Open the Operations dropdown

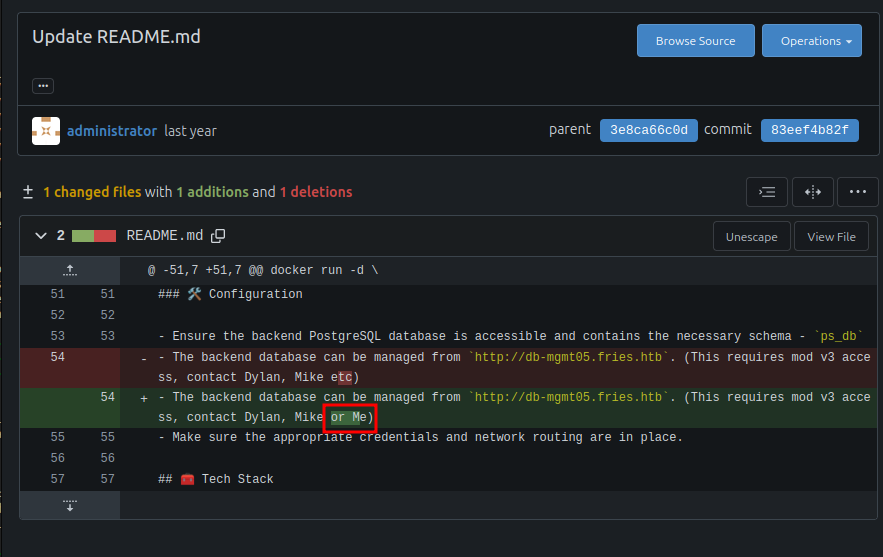(x=811, y=41)
